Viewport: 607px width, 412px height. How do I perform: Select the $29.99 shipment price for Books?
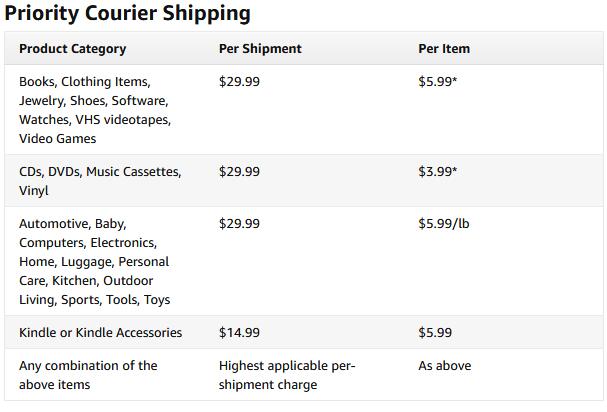(x=239, y=82)
